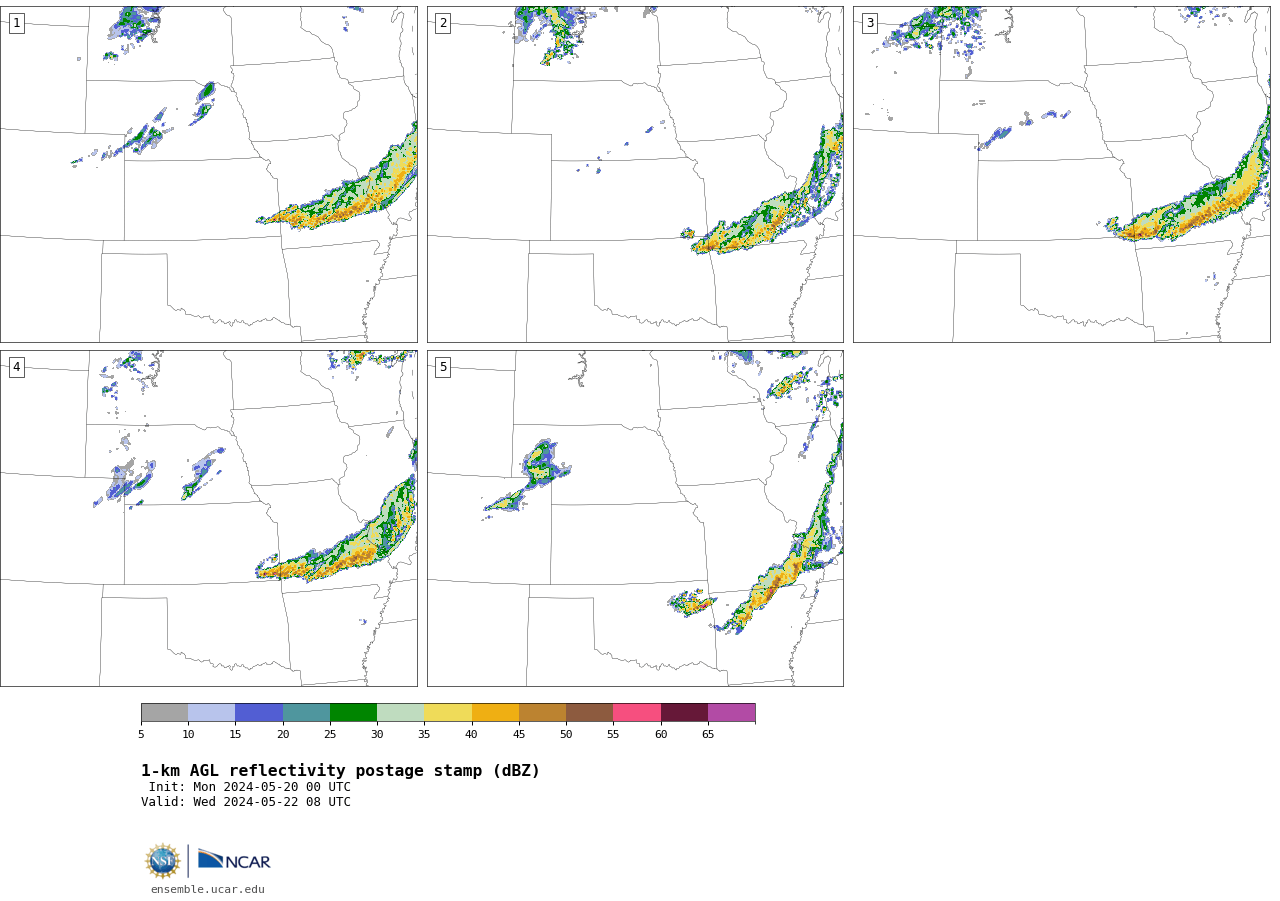The height and width of the screenshot is (901, 1280).
Task: Click the colorbar tick label 20
Action: point(283,734)
